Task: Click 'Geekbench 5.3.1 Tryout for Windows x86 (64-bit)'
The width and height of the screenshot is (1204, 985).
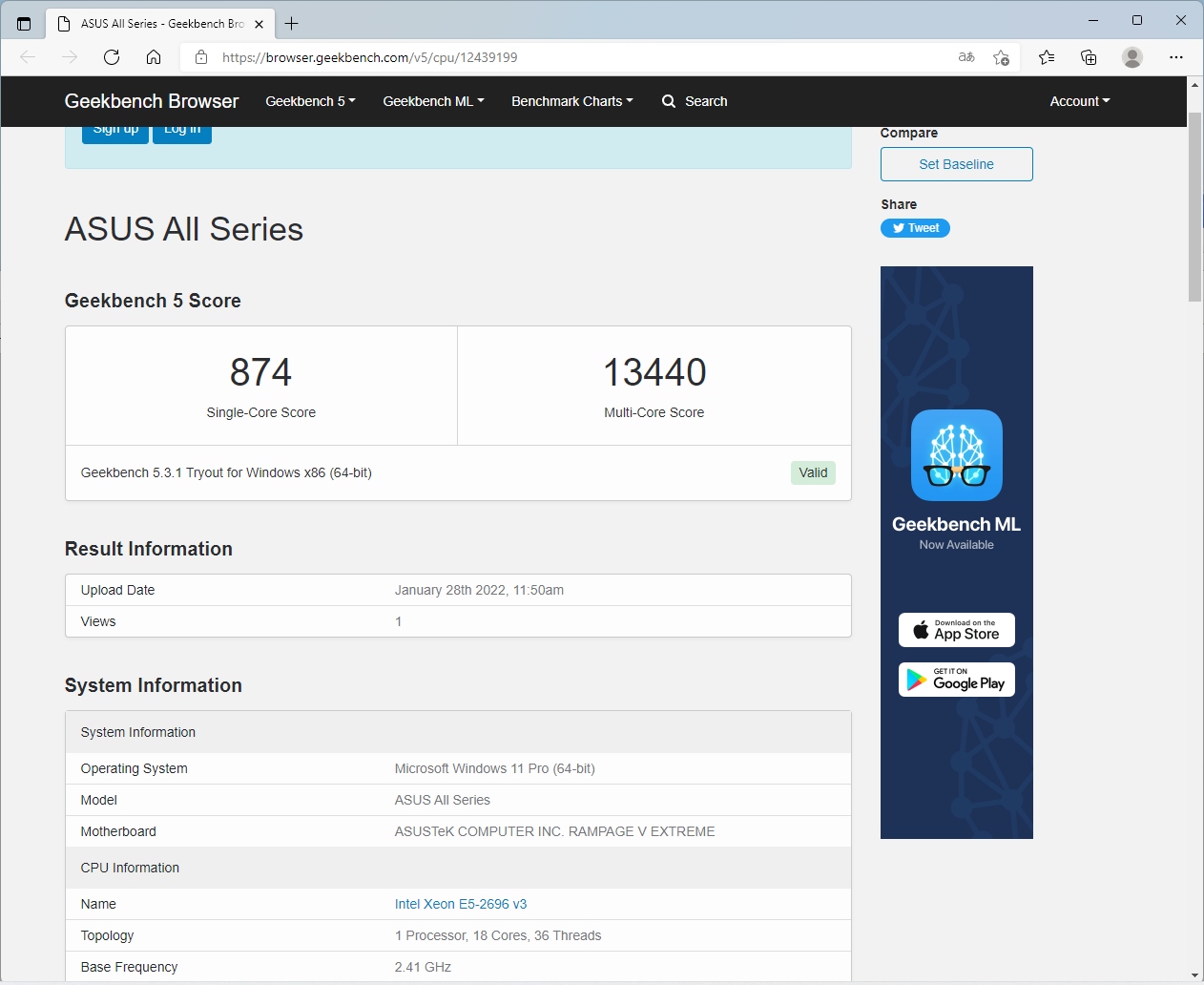Action: point(226,472)
